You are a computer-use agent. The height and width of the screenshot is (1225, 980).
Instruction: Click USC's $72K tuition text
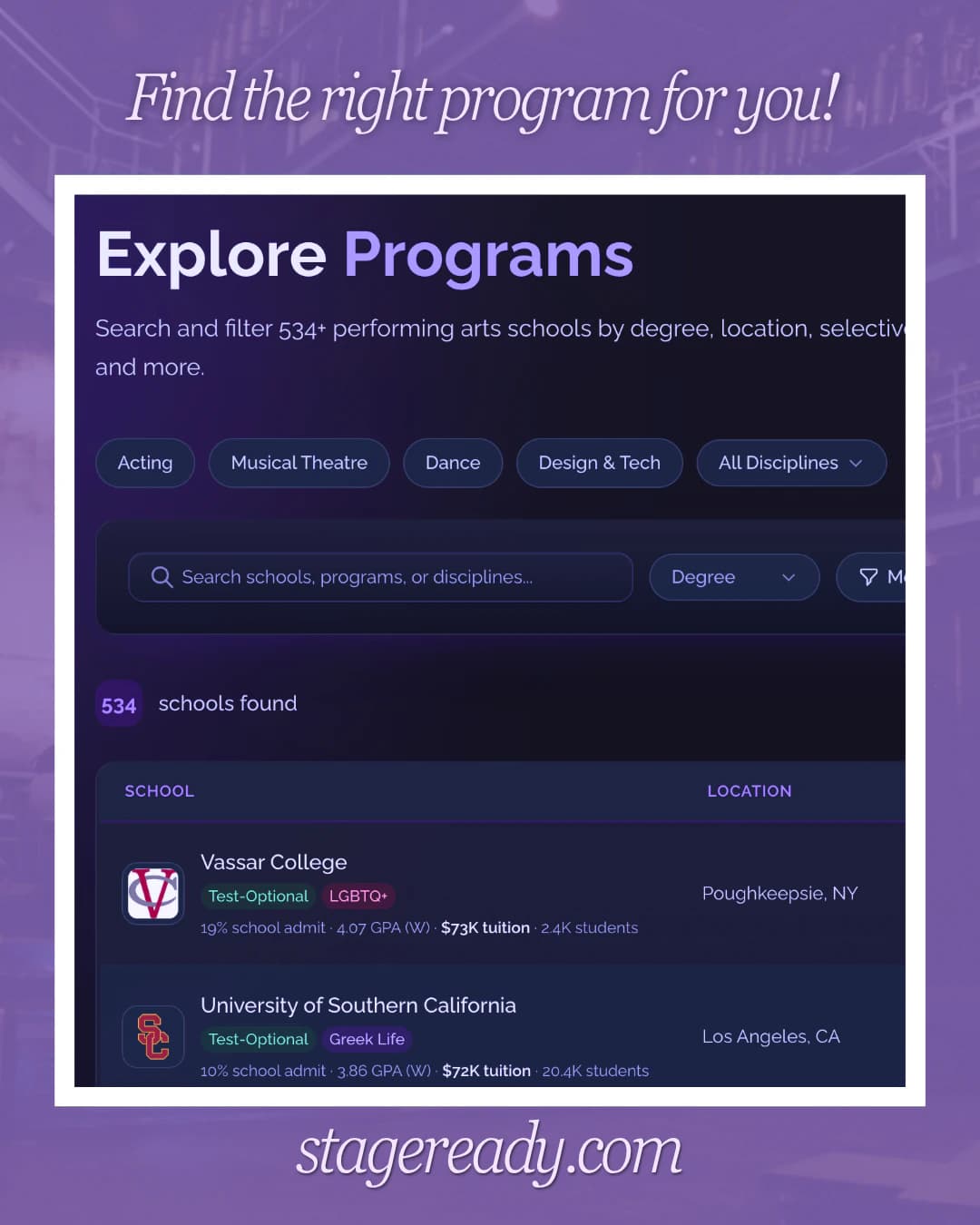click(486, 1071)
